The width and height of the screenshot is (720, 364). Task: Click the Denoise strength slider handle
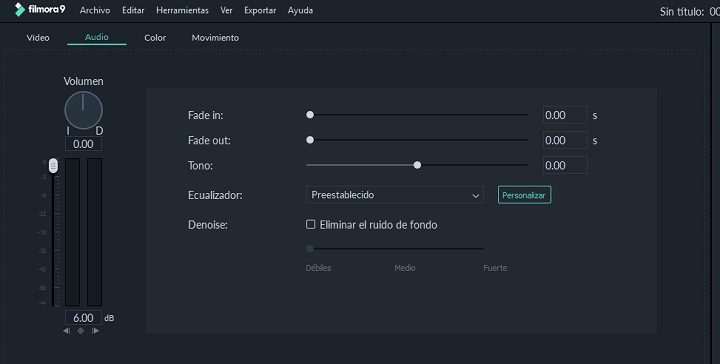pos(310,248)
